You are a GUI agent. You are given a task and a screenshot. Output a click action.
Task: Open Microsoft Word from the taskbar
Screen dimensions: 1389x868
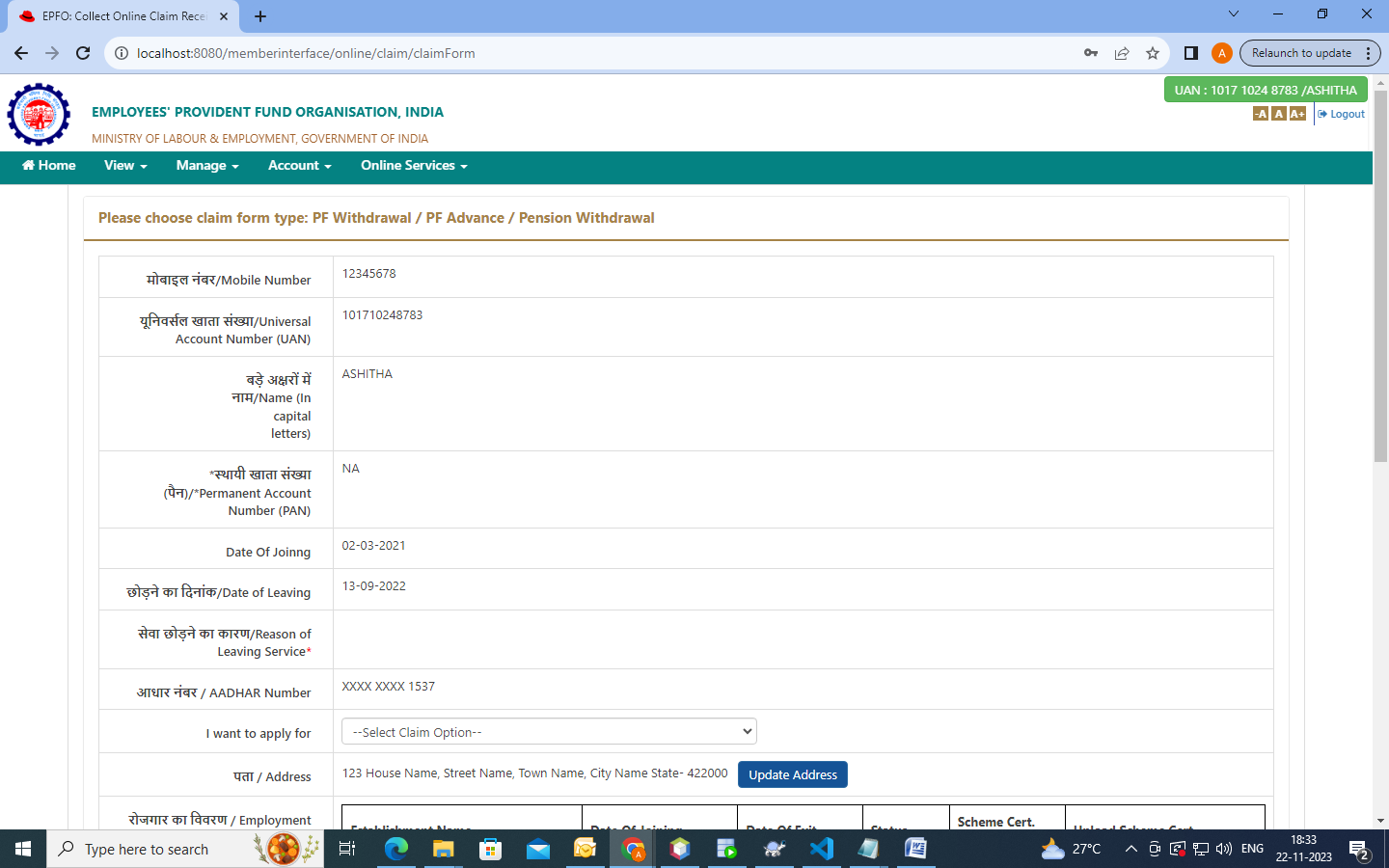point(915,849)
